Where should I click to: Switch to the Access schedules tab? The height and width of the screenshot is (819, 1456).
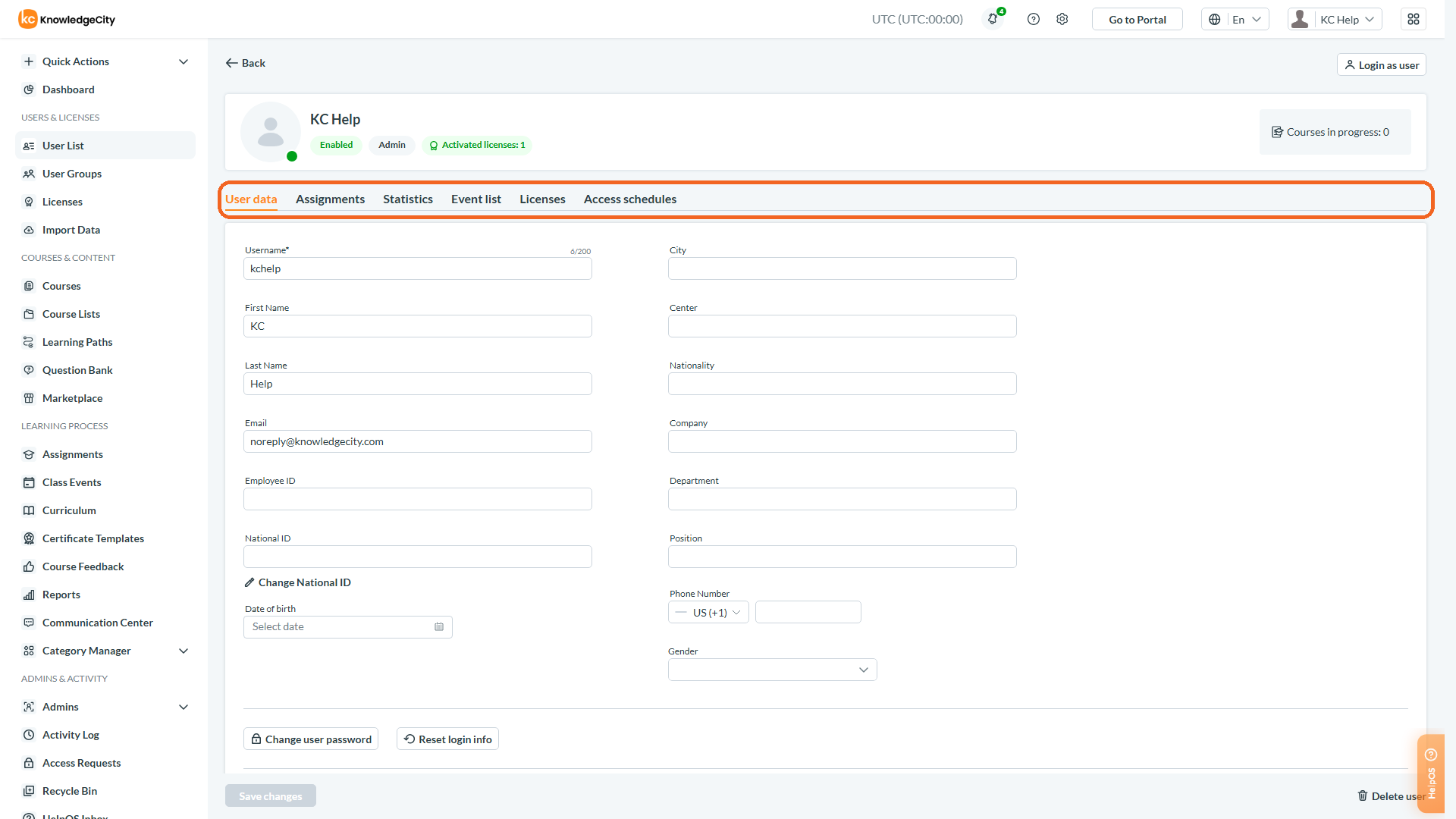click(x=630, y=199)
